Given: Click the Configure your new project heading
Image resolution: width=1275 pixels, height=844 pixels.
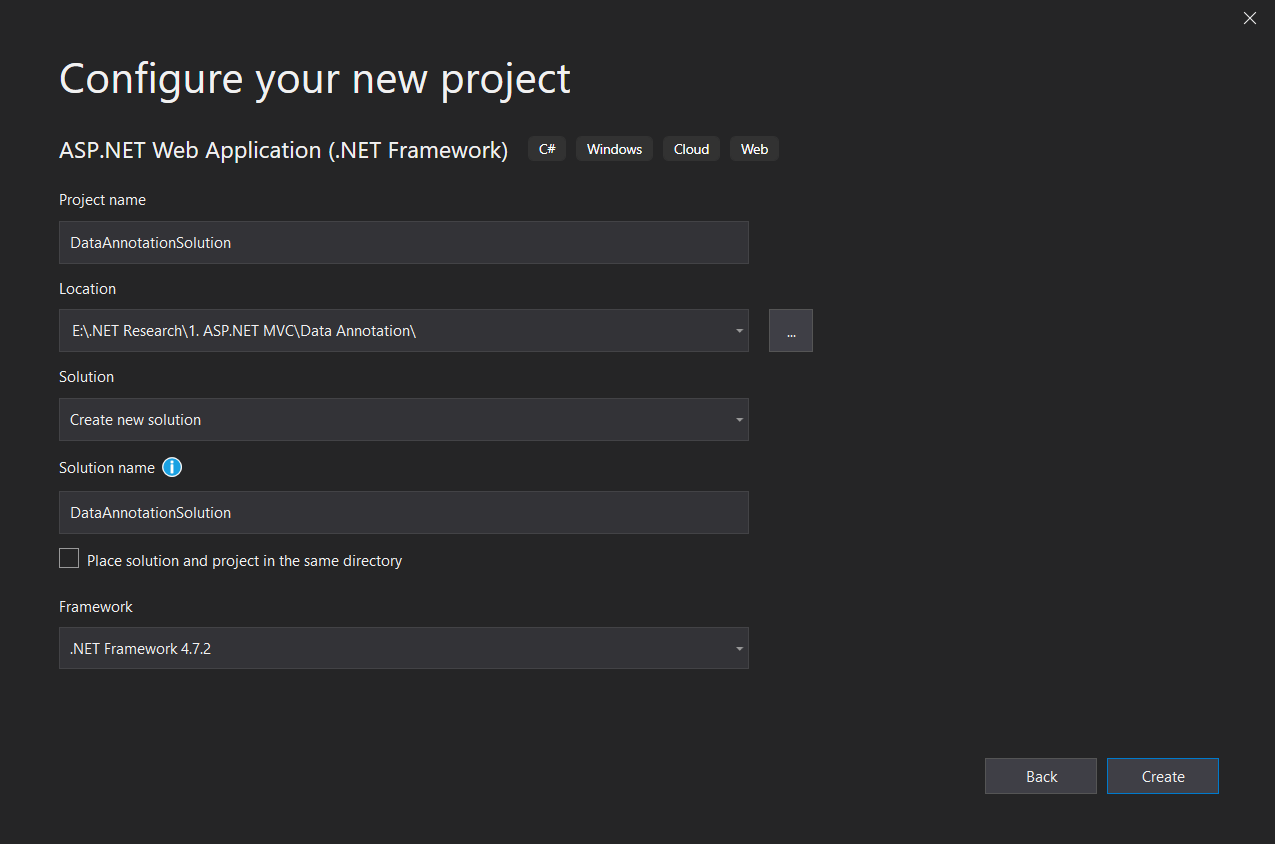Looking at the screenshot, I should tap(314, 78).
